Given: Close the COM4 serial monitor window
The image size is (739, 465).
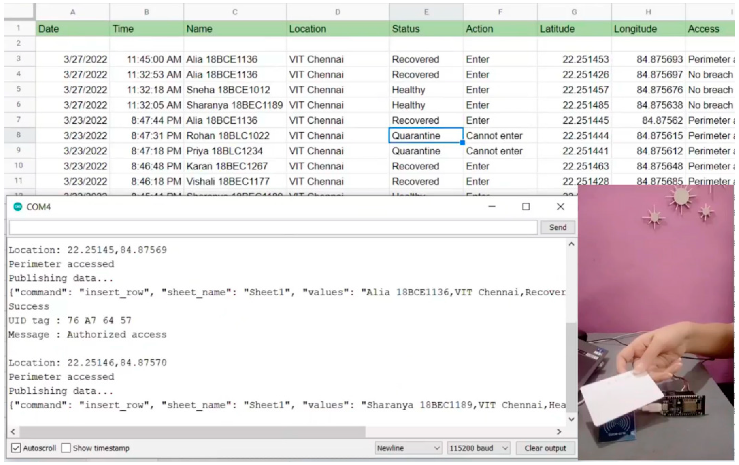Looking at the screenshot, I should [x=561, y=206].
